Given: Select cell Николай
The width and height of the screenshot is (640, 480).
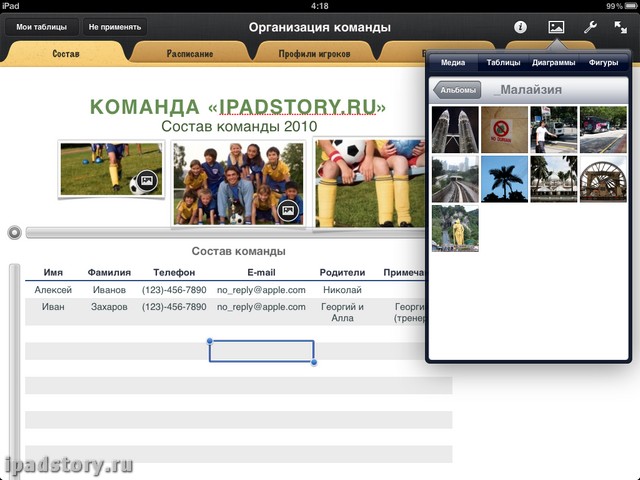Looking at the screenshot, I should pos(342,290).
